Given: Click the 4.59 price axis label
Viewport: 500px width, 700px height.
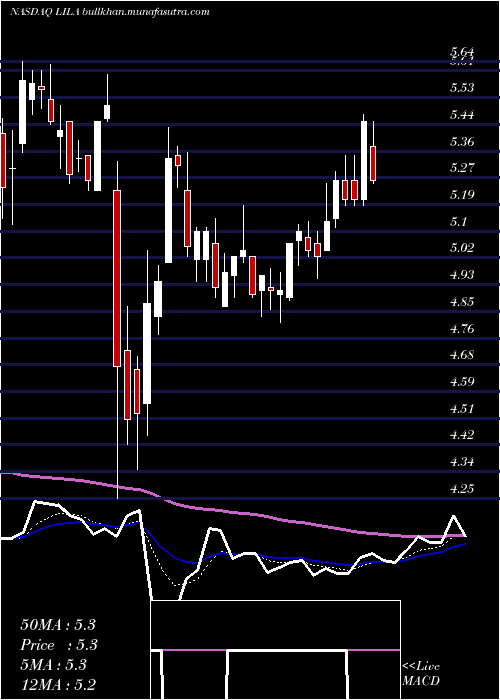Looking at the screenshot, I should (x=462, y=382).
